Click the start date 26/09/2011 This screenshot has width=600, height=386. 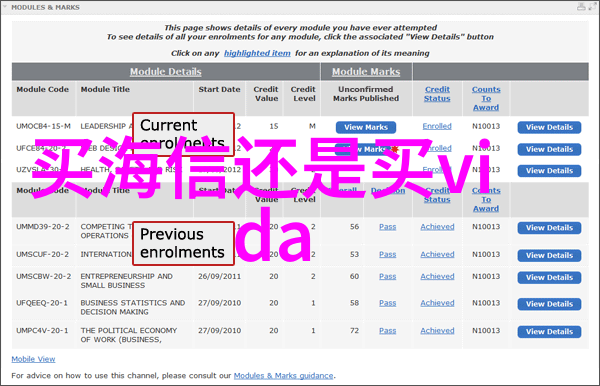(219, 276)
